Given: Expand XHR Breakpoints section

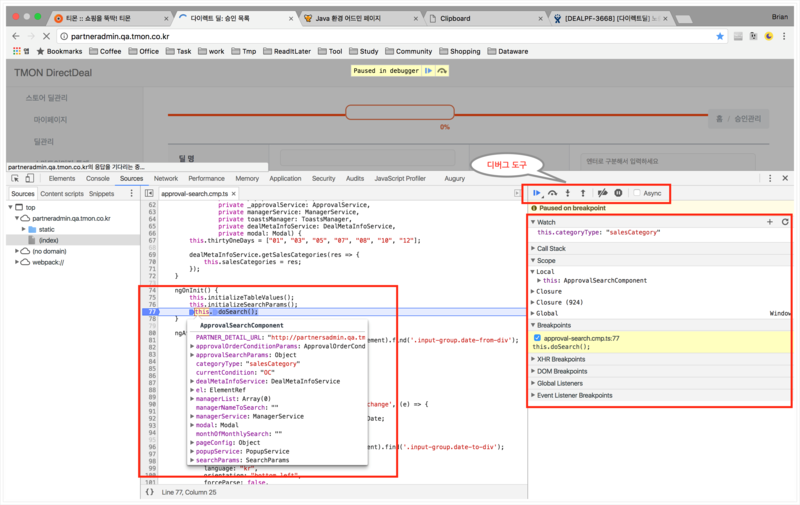Looking at the screenshot, I should click(533, 359).
